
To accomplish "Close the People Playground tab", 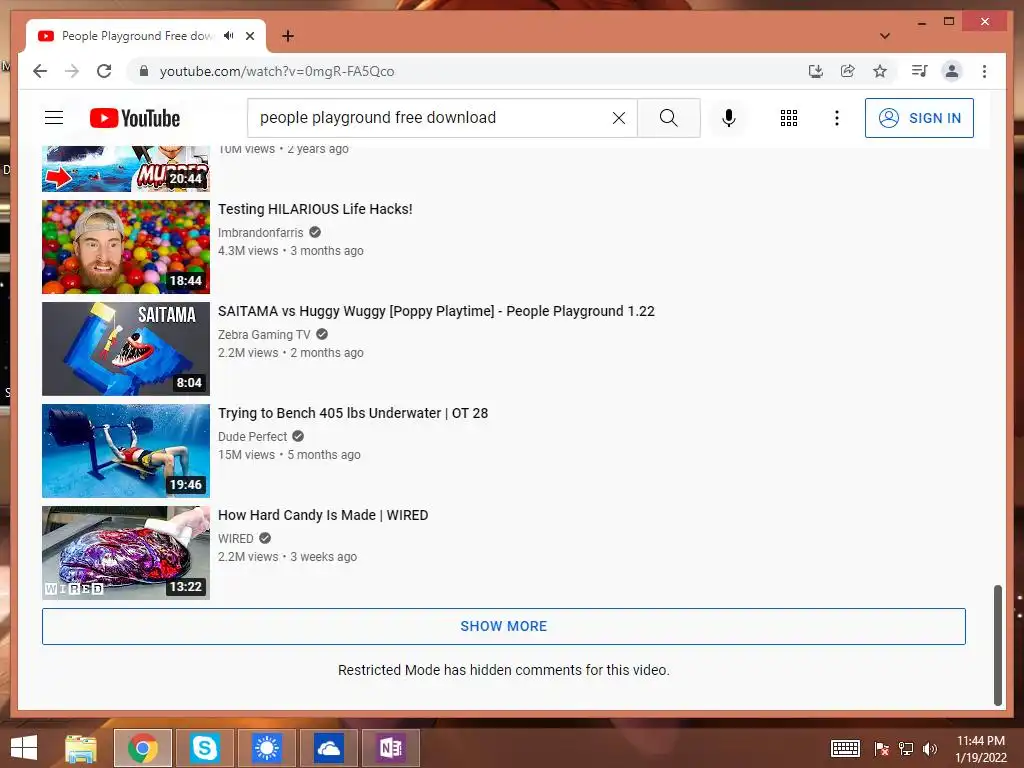I will coord(250,36).
